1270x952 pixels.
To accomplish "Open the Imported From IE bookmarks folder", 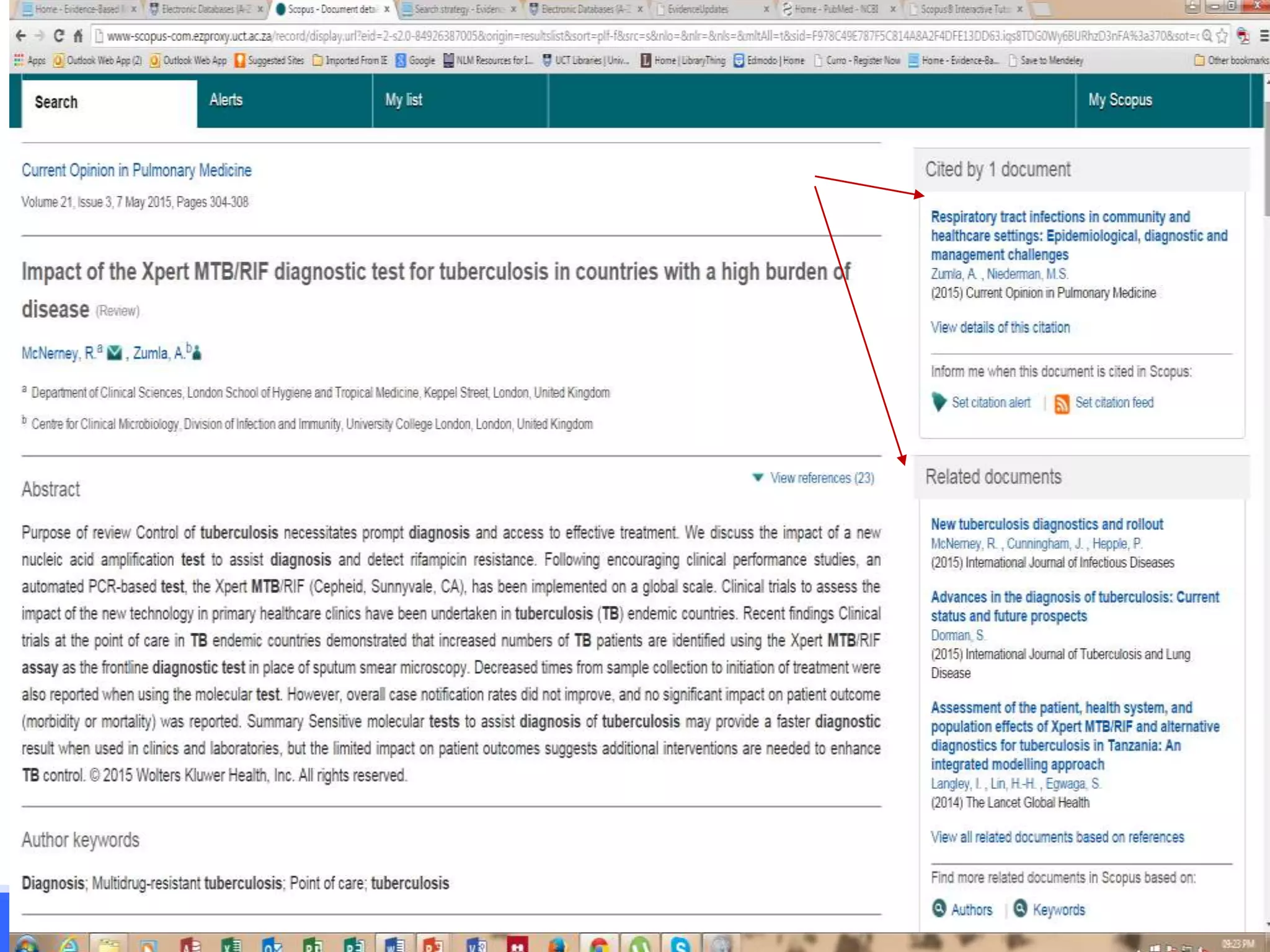I will (350, 60).
